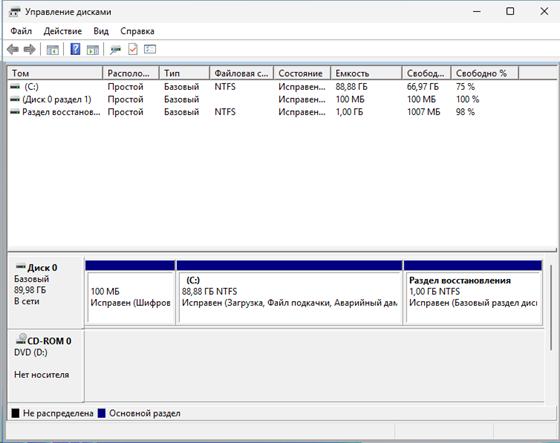Select the (C:) volume row
This screenshot has width=560, height=443.
click(281, 87)
